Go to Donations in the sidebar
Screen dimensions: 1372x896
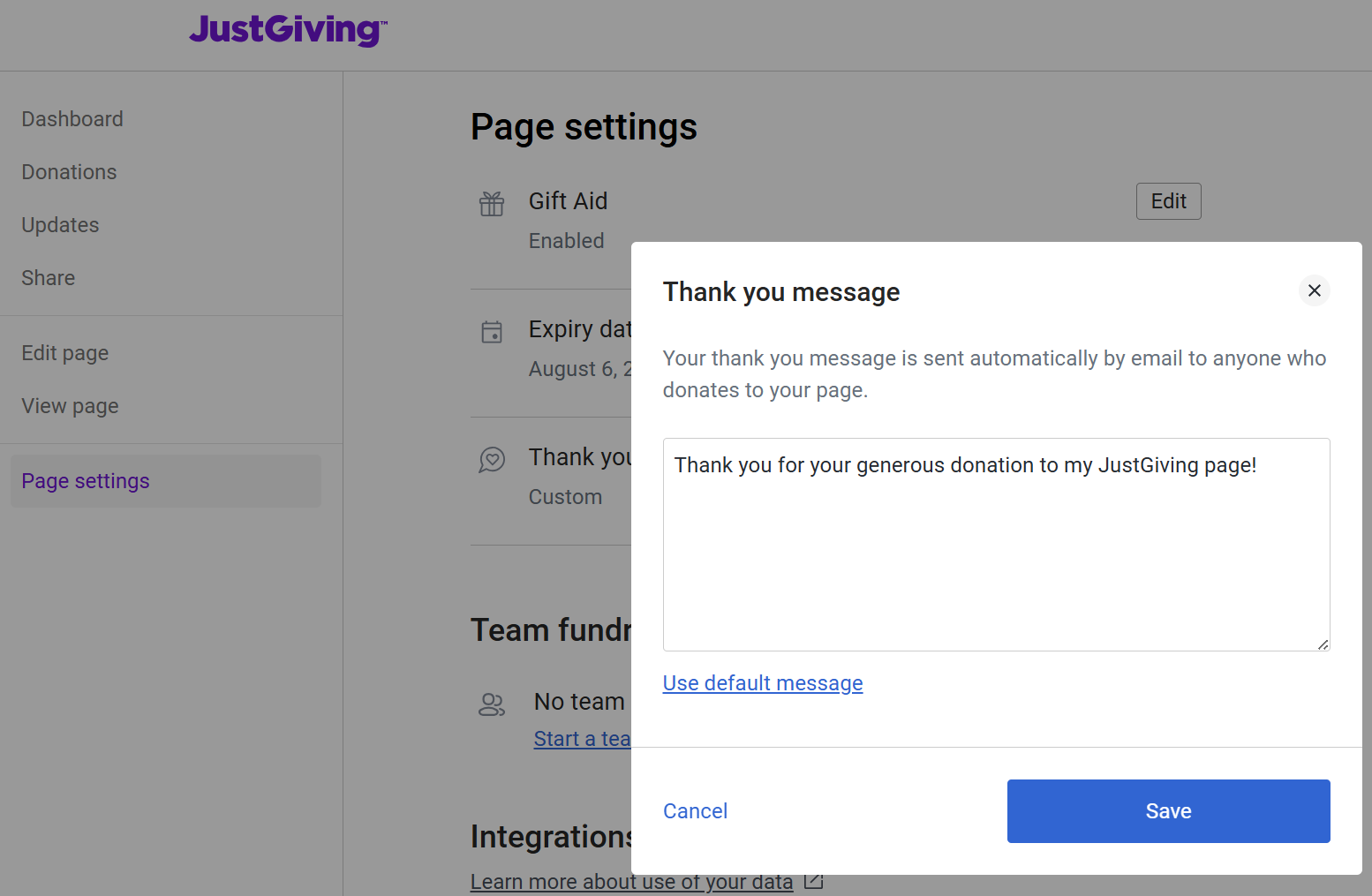tap(69, 172)
